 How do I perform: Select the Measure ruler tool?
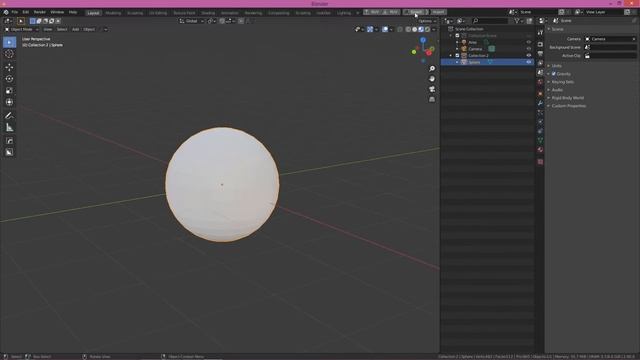click(x=9, y=128)
